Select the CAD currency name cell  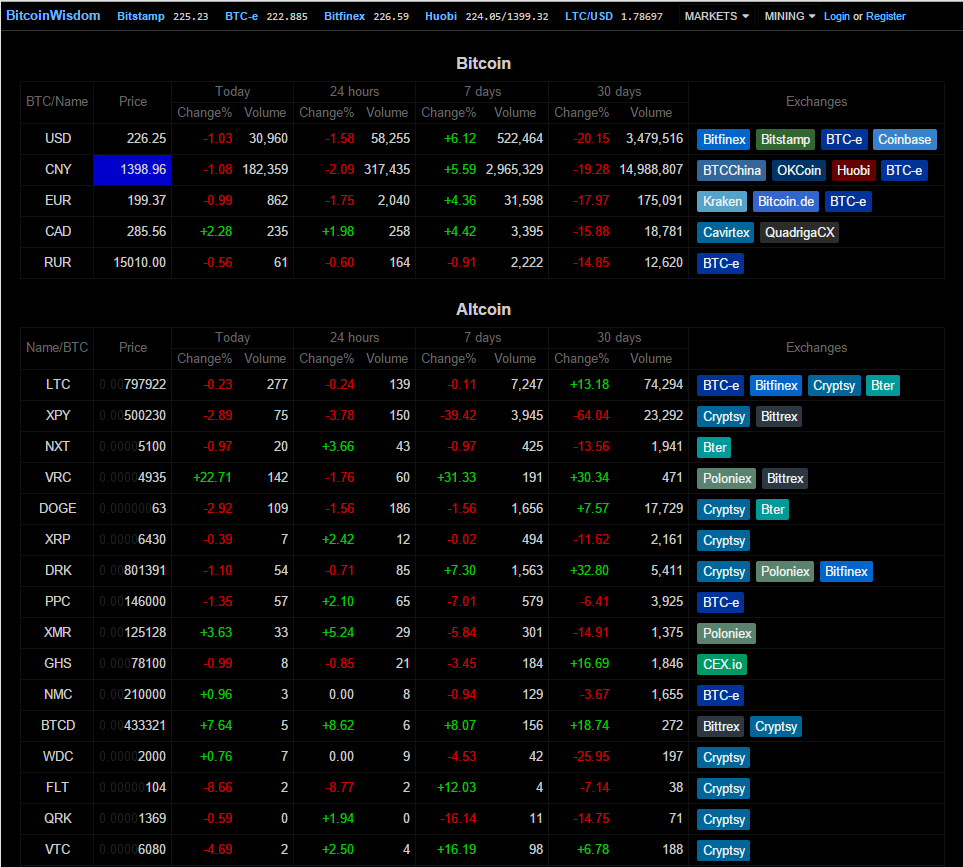(57, 231)
